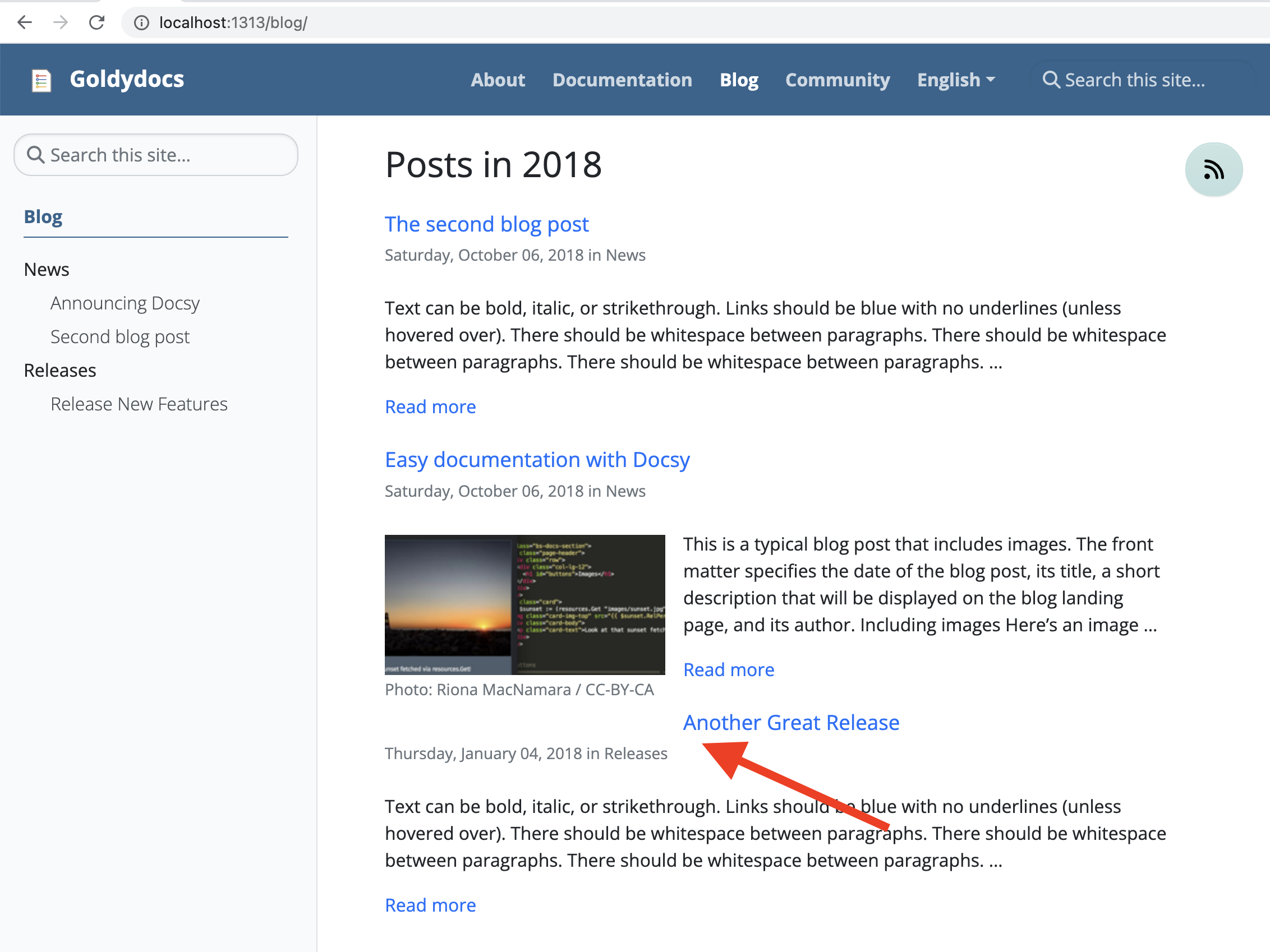1270x952 pixels.
Task: Click the site info icon in address bar
Action: click(141, 22)
